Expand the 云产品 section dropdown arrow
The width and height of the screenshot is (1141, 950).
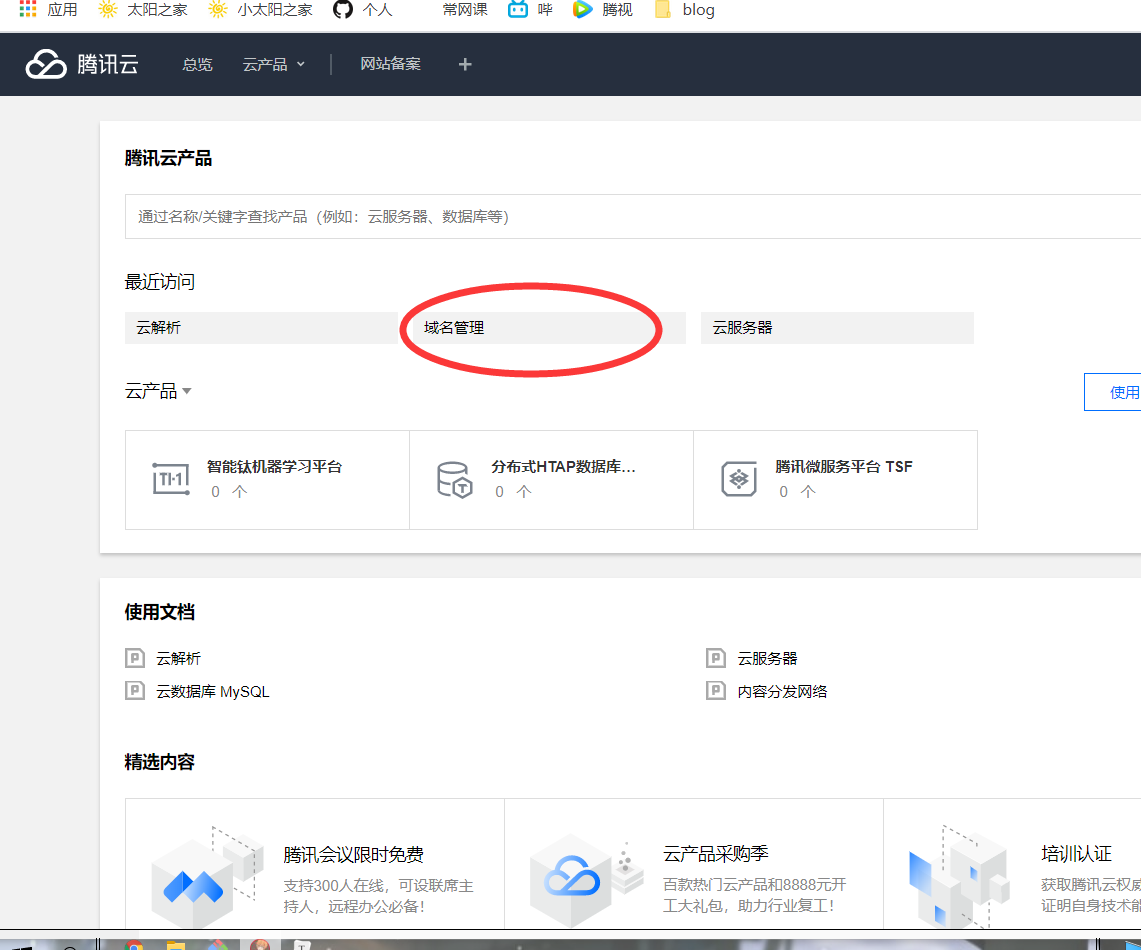[x=187, y=391]
